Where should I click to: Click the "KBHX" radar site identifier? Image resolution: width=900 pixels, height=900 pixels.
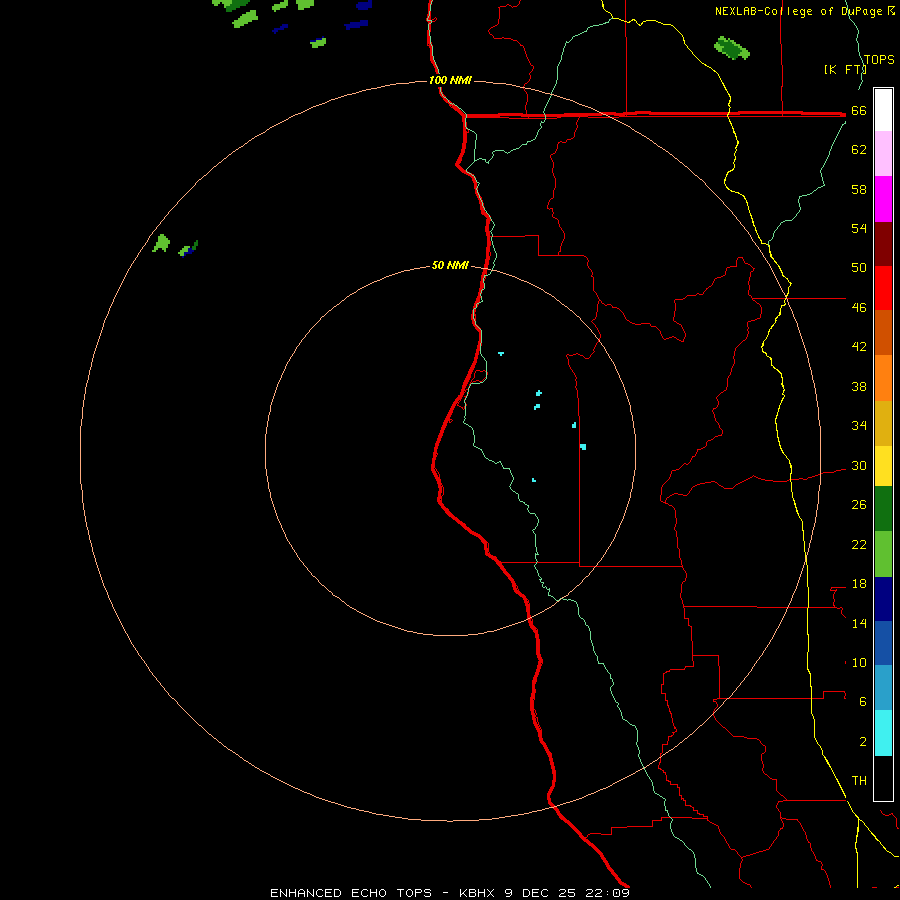476,893
